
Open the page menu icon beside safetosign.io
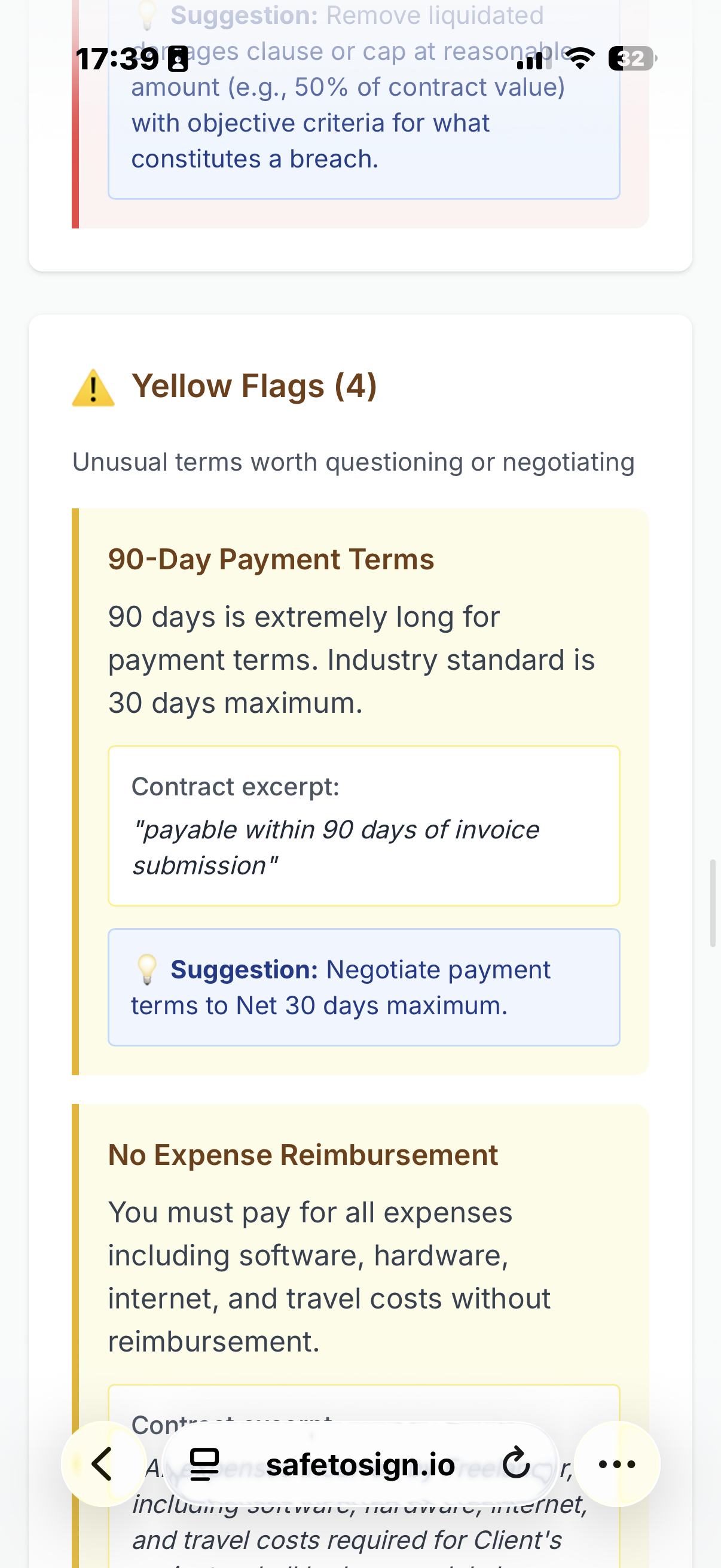(x=204, y=1463)
